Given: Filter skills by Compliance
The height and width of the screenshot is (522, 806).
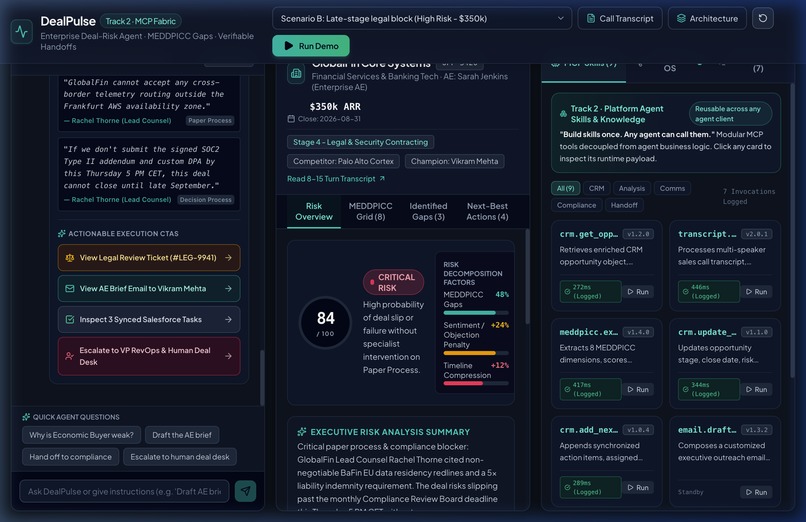Looking at the screenshot, I should pos(576,205).
